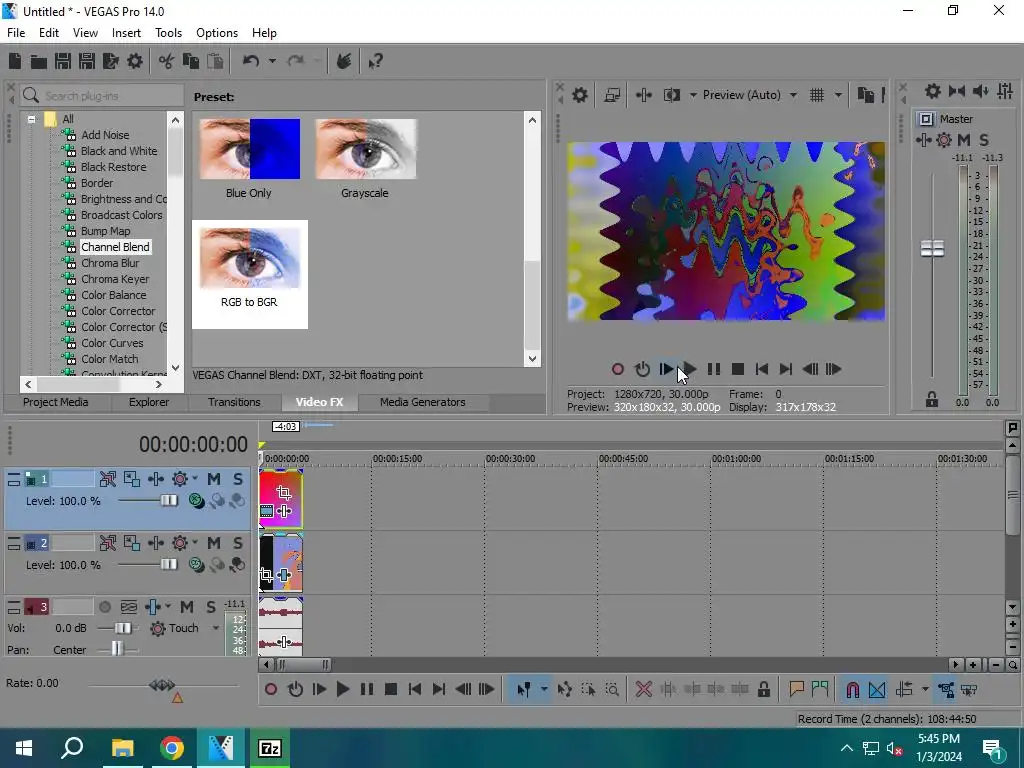Open the File menu
The image size is (1024, 768).
[x=16, y=33]
